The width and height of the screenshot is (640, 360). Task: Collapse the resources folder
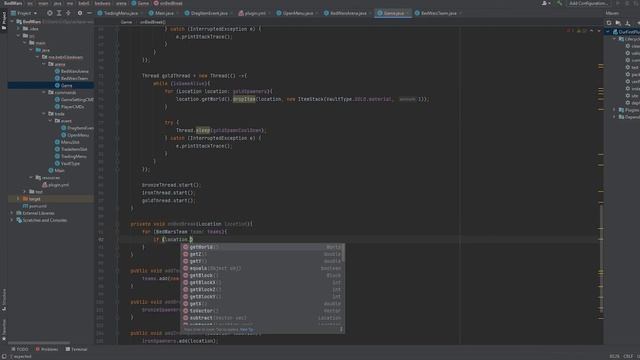point(31,178)
